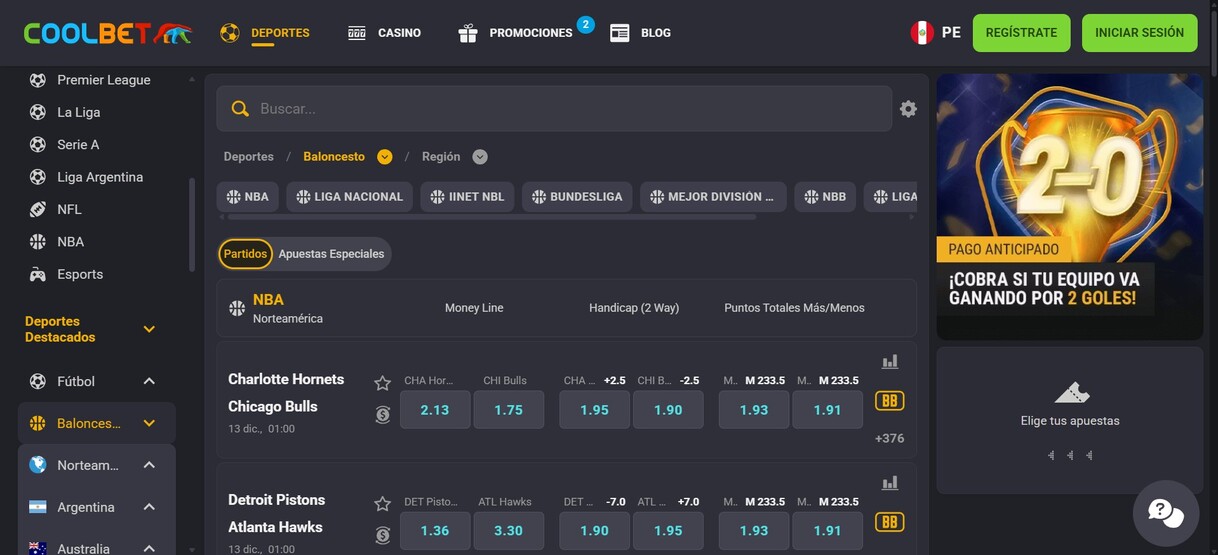
Task: Favorite the Hornets vs Bulls match star
Action: pyautogui.click(x=382, y=383)
